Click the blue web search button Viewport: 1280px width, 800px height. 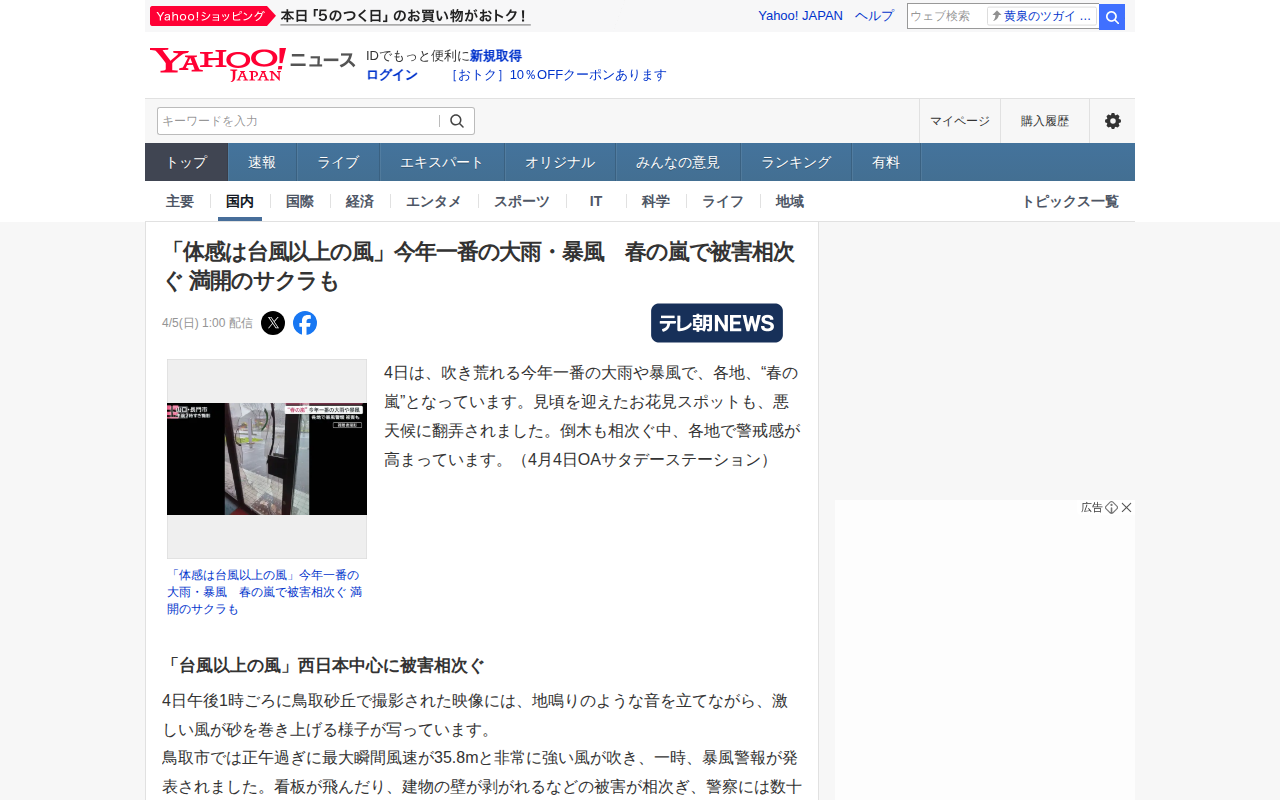coord(1112,17)
